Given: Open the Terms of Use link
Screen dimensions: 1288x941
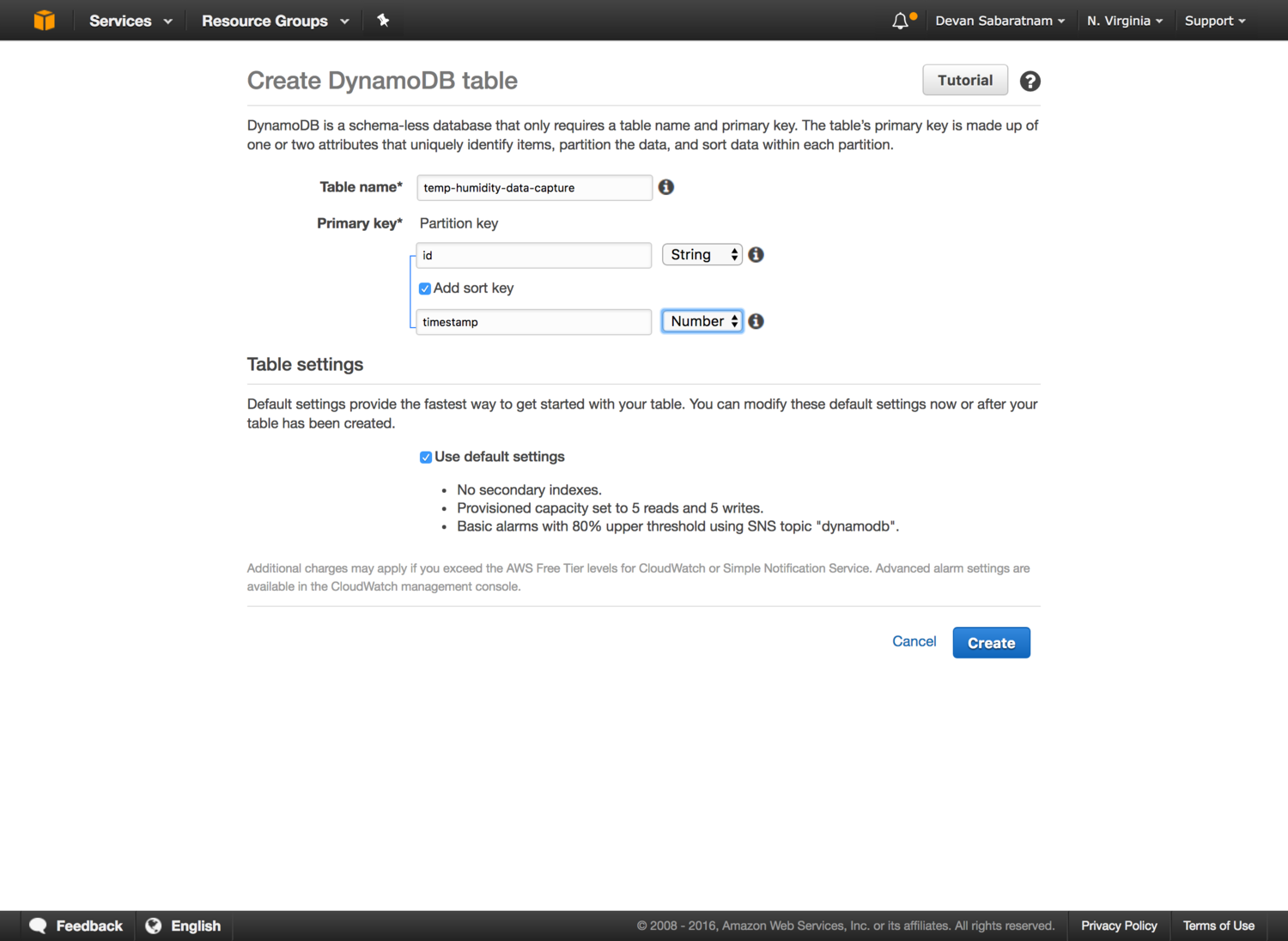Looking at the screenshot, I should (x=1218, y=926).
